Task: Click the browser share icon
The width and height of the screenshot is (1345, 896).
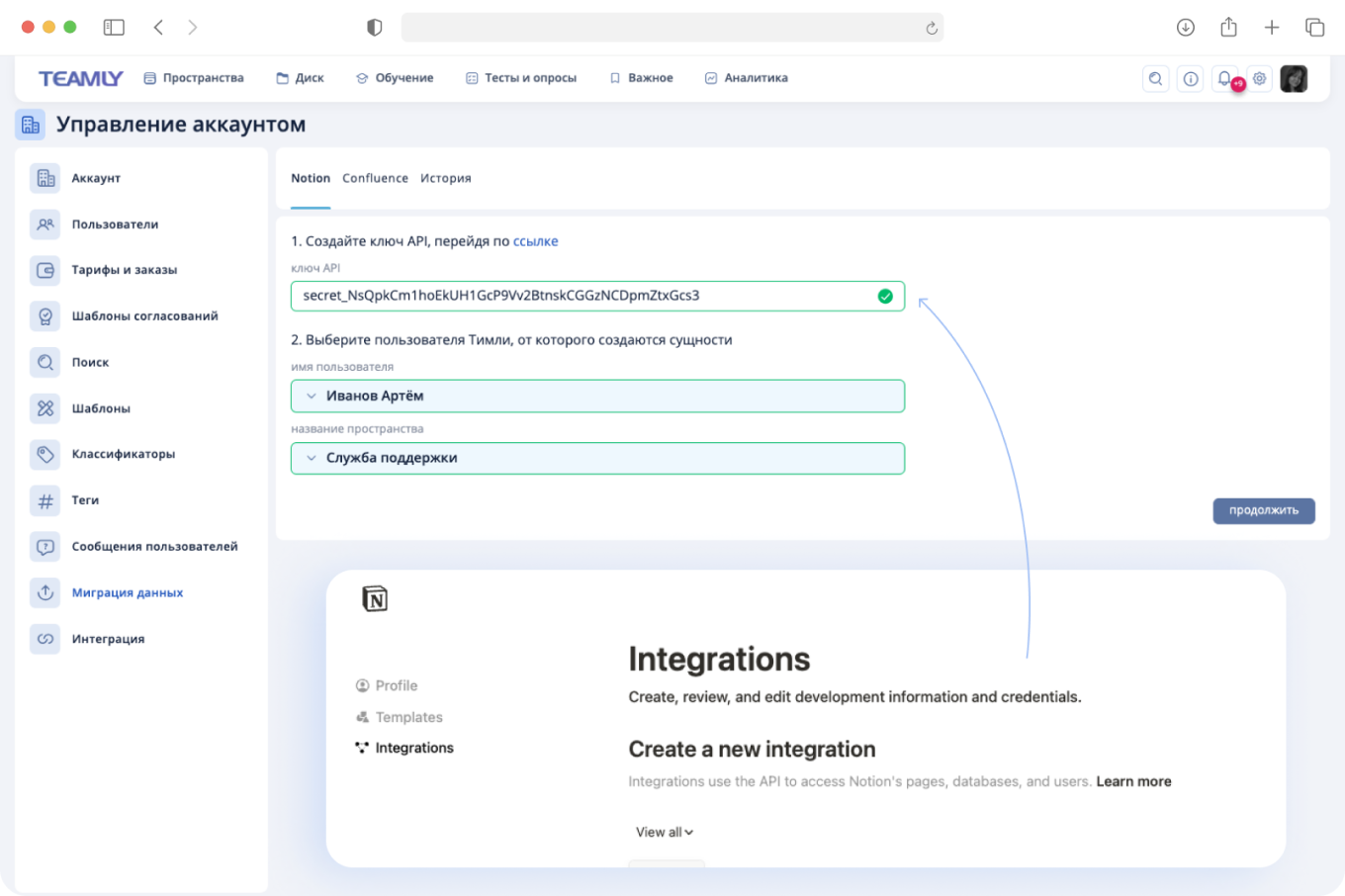Action: [x=1228, y=28]
